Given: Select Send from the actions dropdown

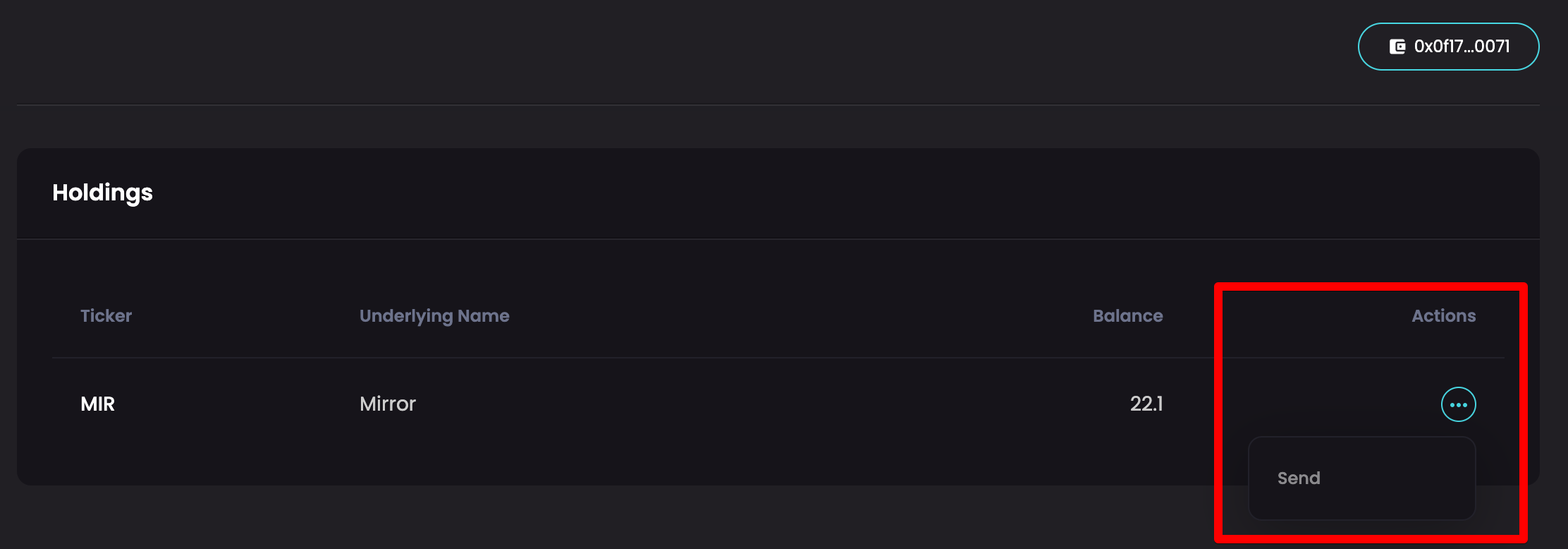Looking at the screenshot, I should pyautogui.click(x=1299, y=478).
